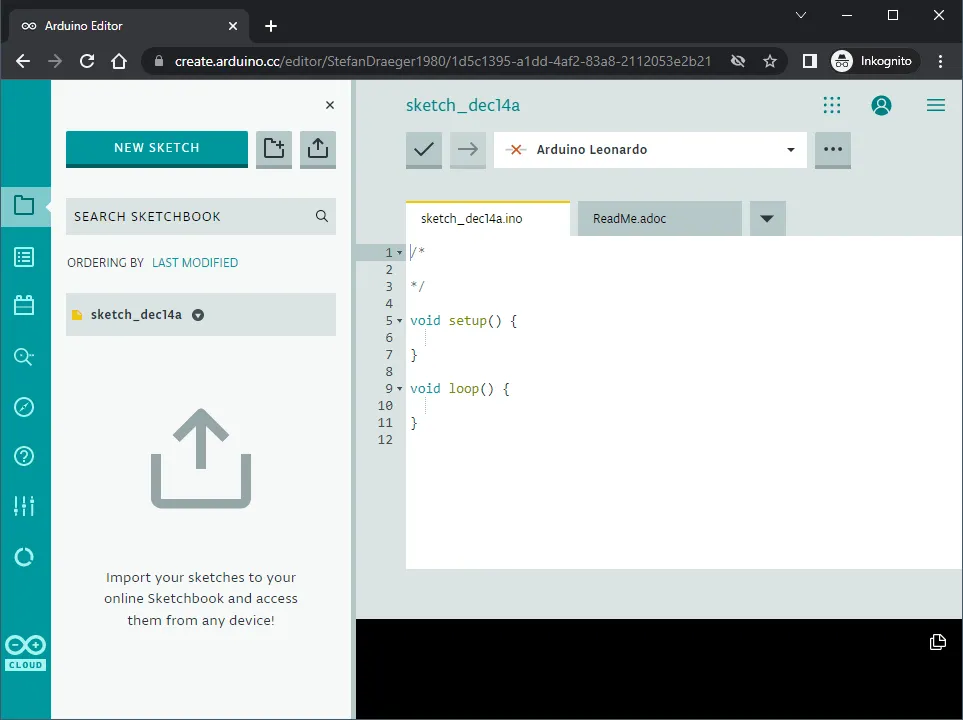This screenshot has height=720, width=963.
Task: Open the Serial Monitor from the sidebar
Action: [25, 356]
